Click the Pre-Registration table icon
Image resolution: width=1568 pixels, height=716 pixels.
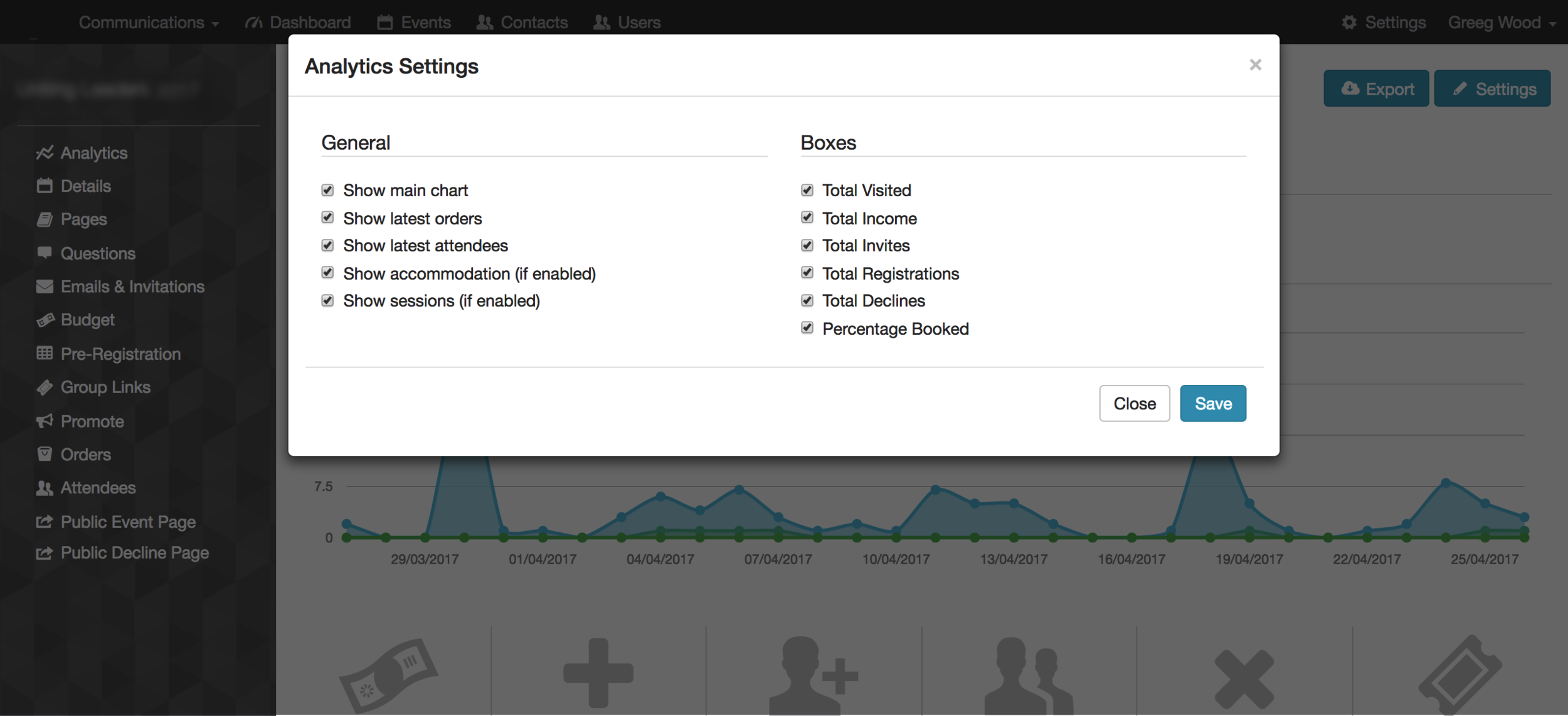pos(45,353)
